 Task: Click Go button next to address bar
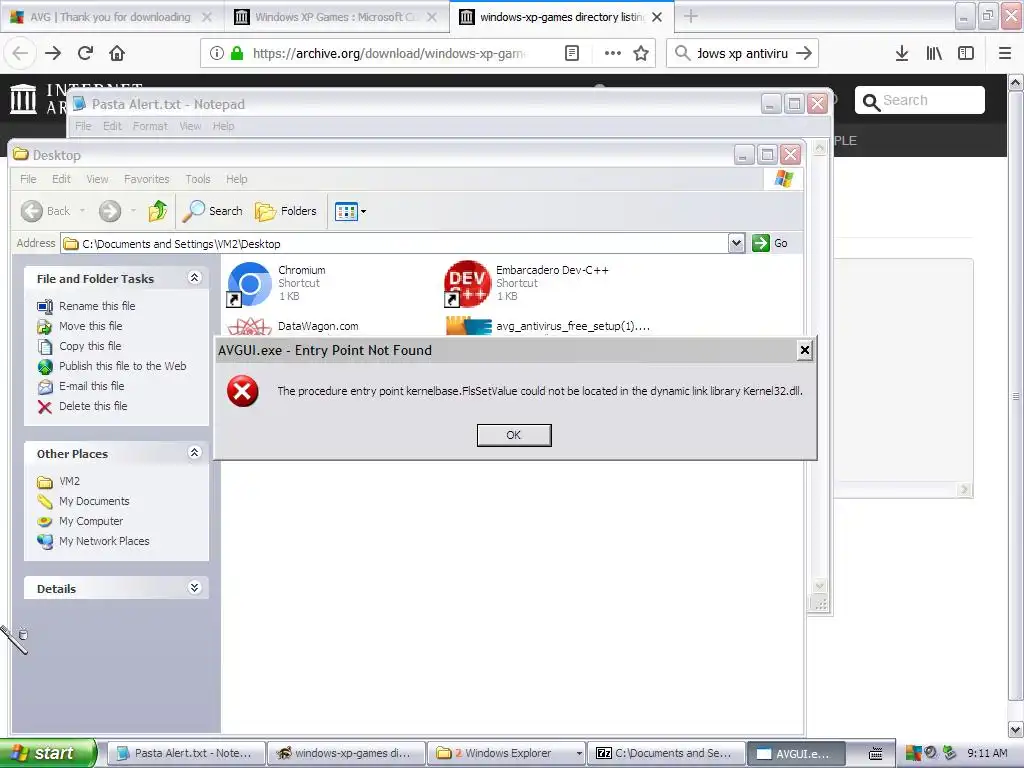pos(770,243)
